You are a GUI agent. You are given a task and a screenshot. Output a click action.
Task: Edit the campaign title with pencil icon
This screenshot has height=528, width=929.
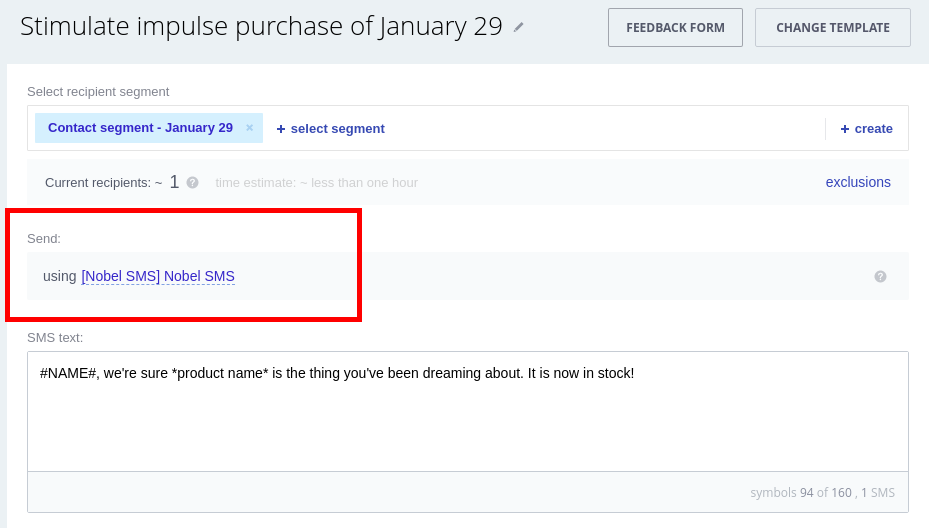(x=518, y=28)
